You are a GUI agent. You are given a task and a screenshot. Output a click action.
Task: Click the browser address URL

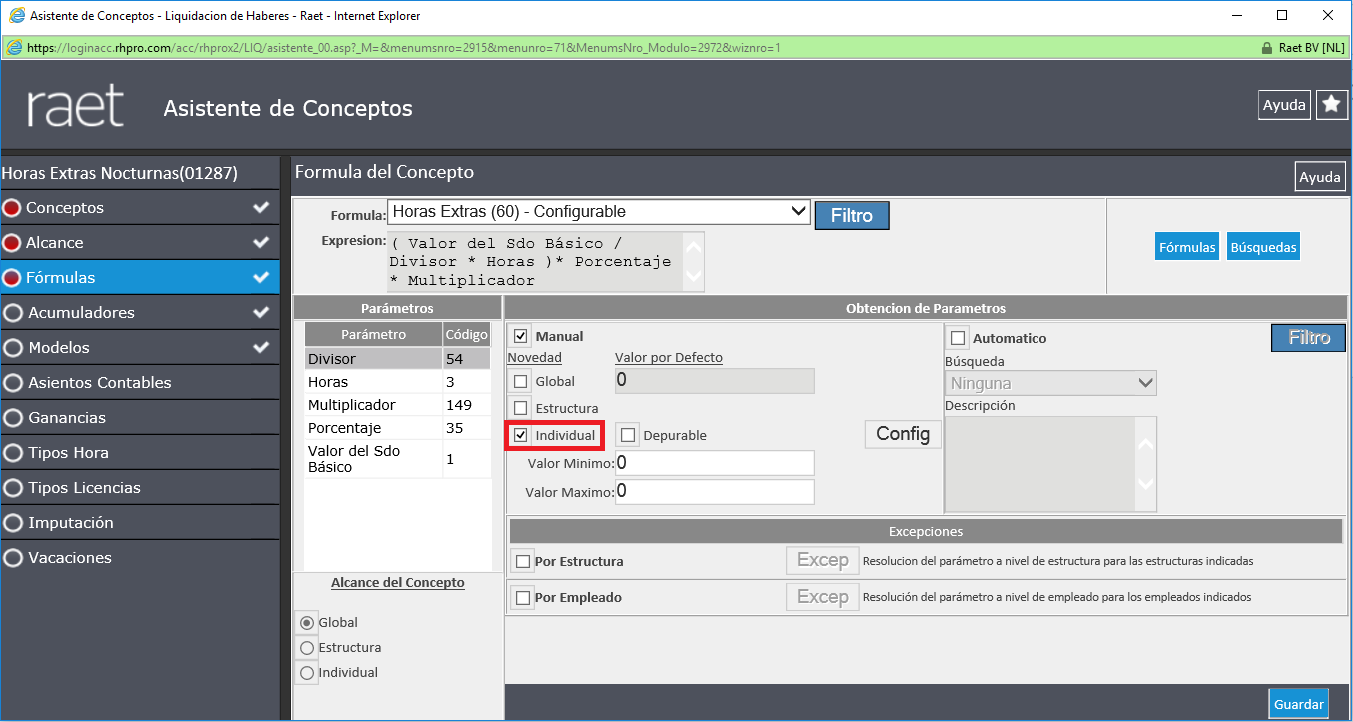[x=404, y=47]
